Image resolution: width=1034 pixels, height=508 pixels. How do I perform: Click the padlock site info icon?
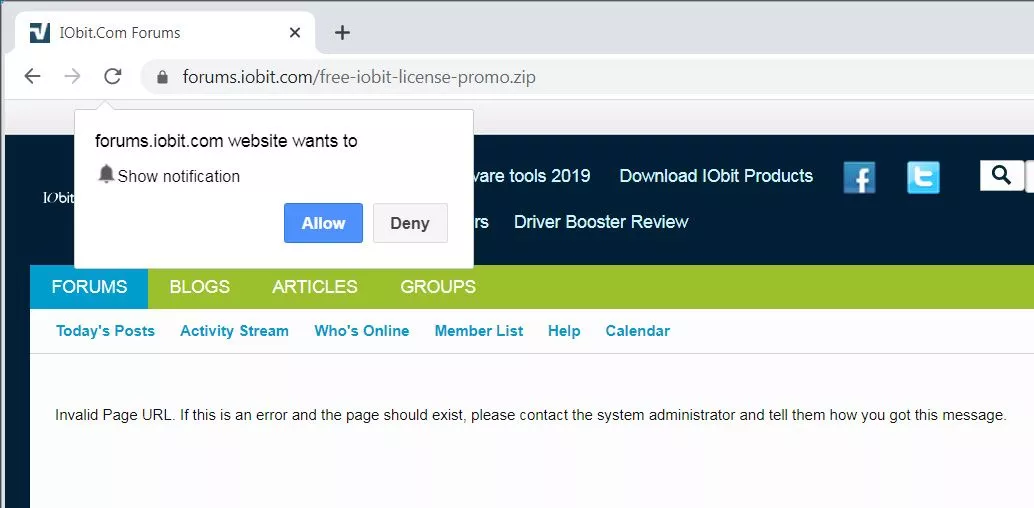161,77
